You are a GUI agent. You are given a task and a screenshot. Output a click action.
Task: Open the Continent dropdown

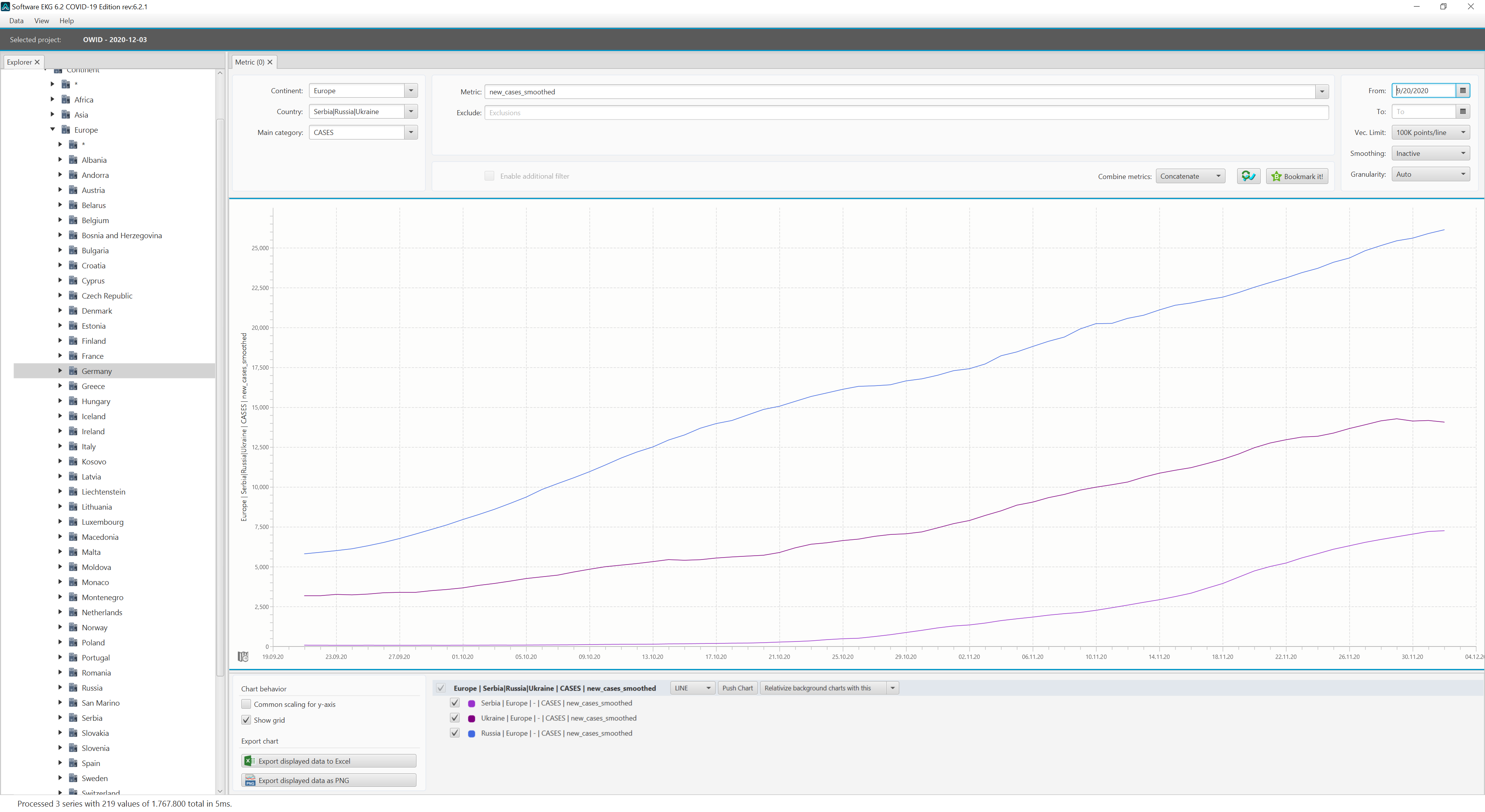click(410, 90)
